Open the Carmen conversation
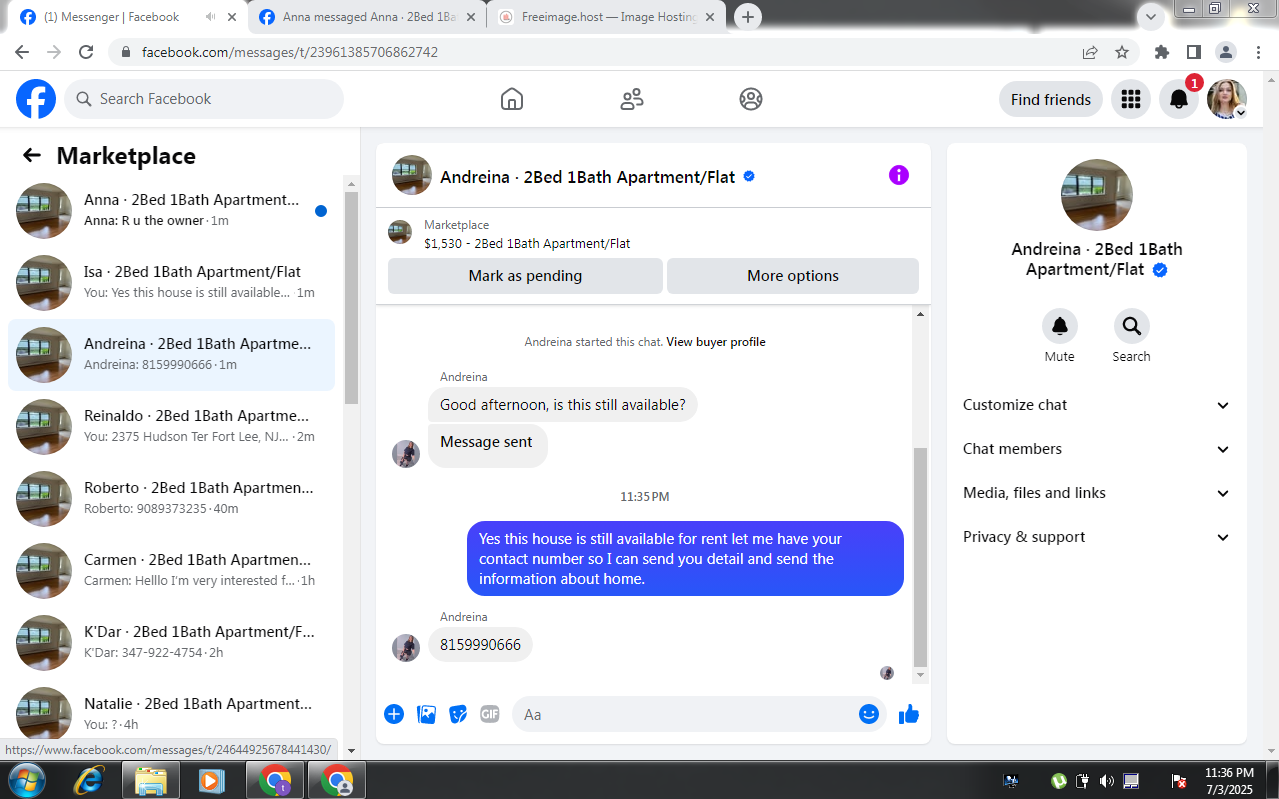 click(x=171, y=571)
